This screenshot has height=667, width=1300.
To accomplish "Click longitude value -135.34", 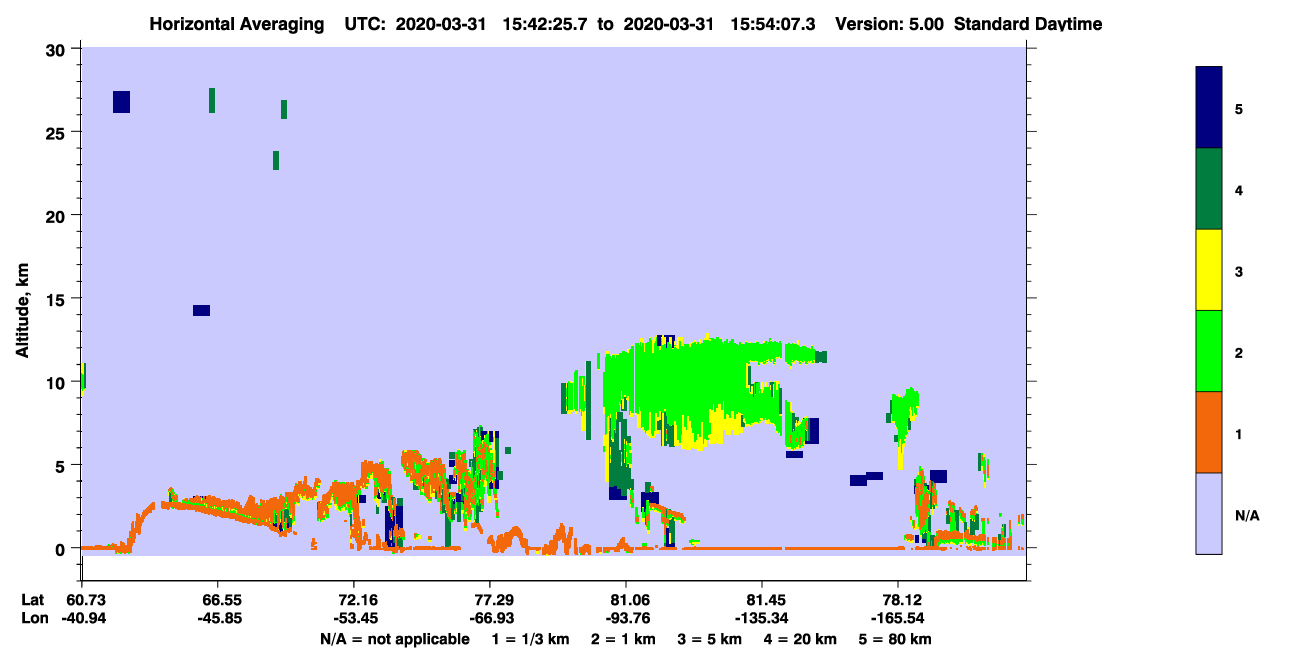I will [762, 618].
